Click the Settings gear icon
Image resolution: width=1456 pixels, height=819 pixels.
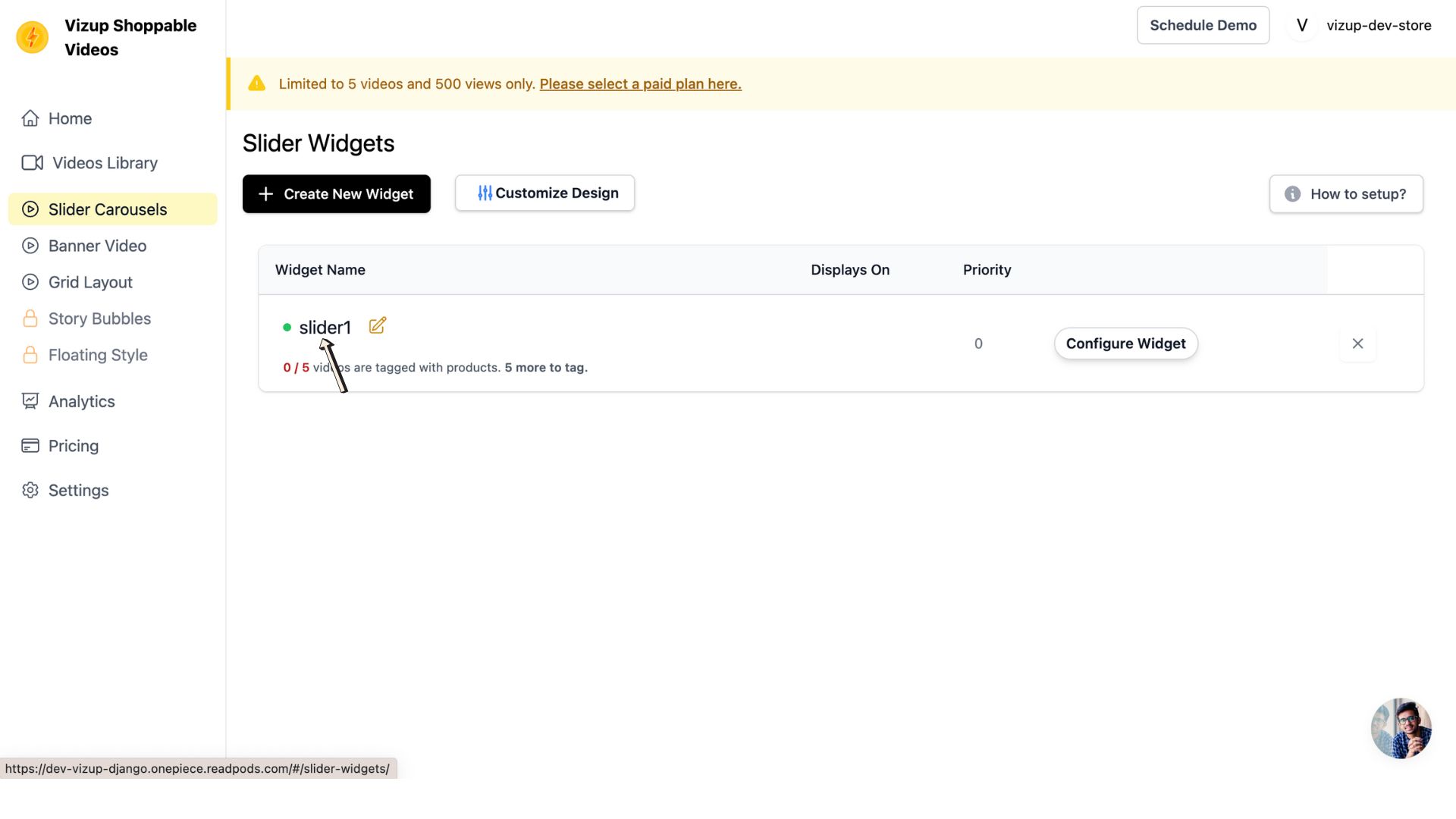(30, 491)
